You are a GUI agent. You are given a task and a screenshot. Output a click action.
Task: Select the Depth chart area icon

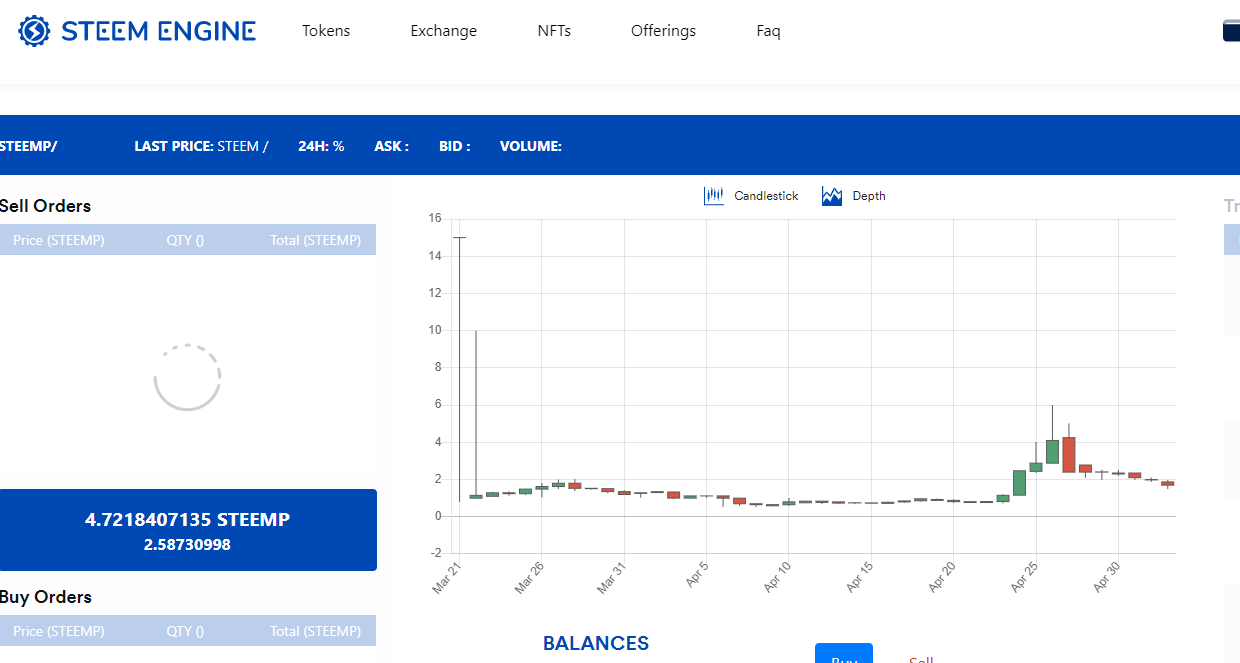tap(832, 196)
